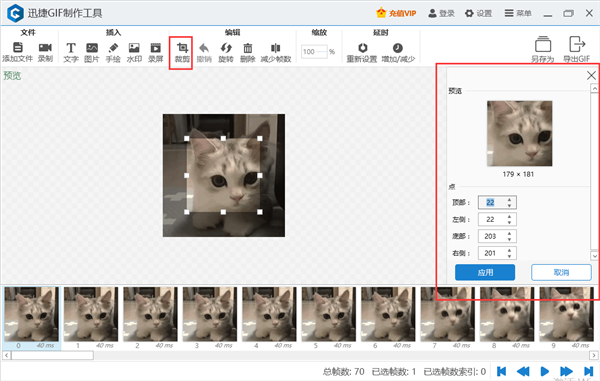Click the crop preview thumbnail image
This screenshot has height=381, width=600.
519,134
